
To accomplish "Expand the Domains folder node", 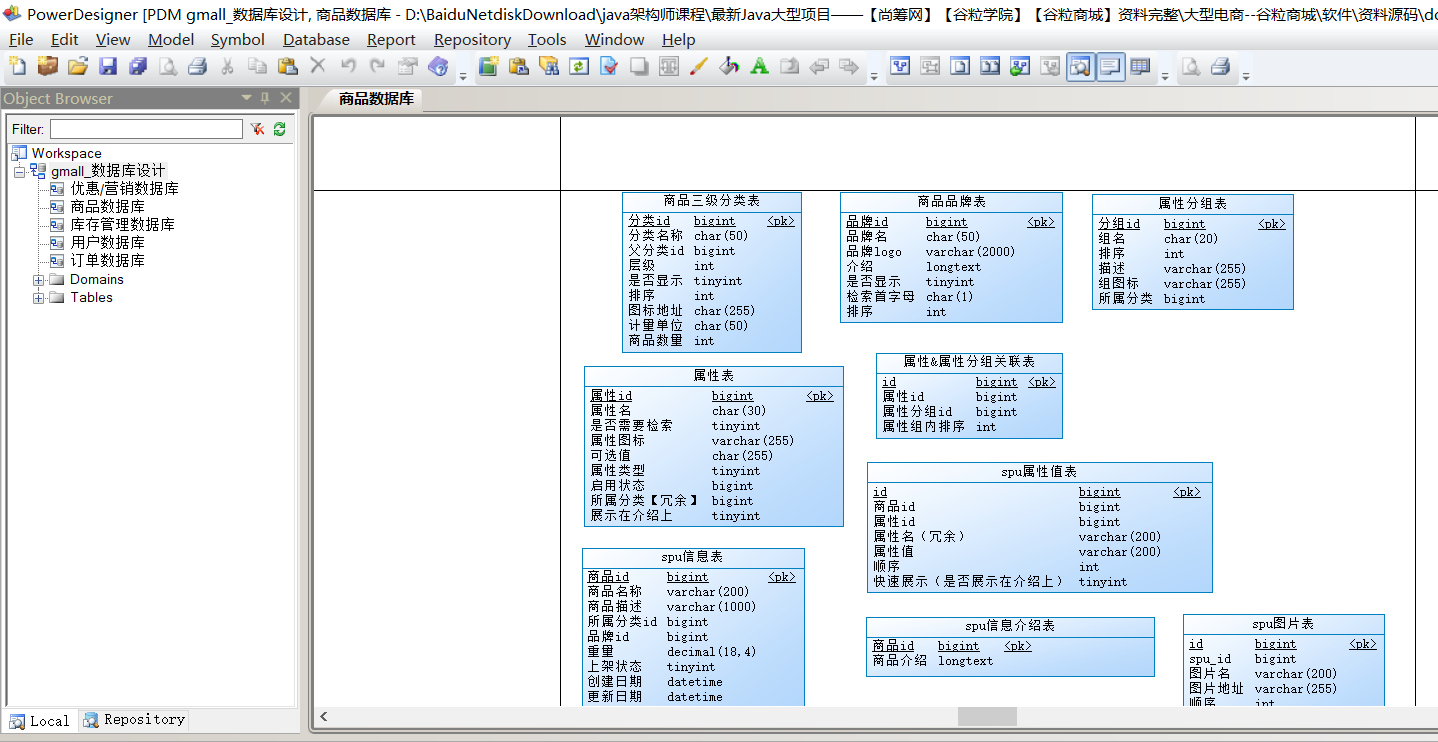I will (x=38, y=280).
